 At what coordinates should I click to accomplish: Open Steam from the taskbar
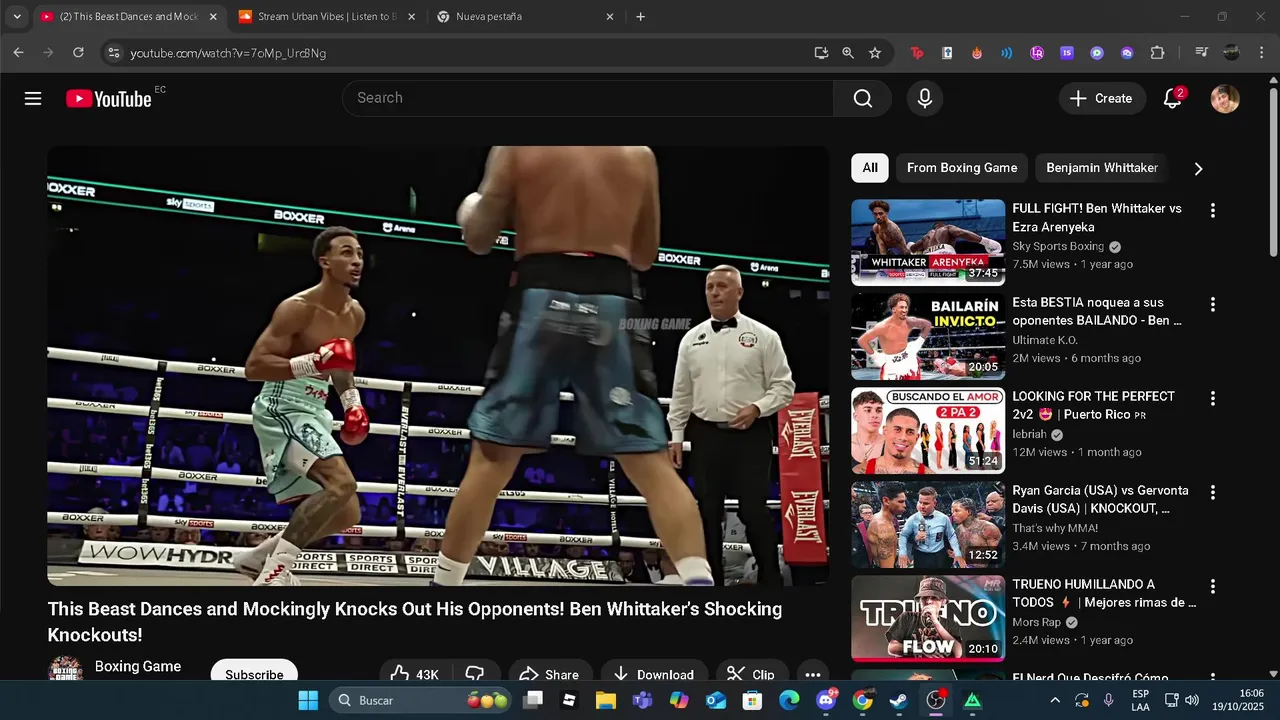[x=899, y=700]
